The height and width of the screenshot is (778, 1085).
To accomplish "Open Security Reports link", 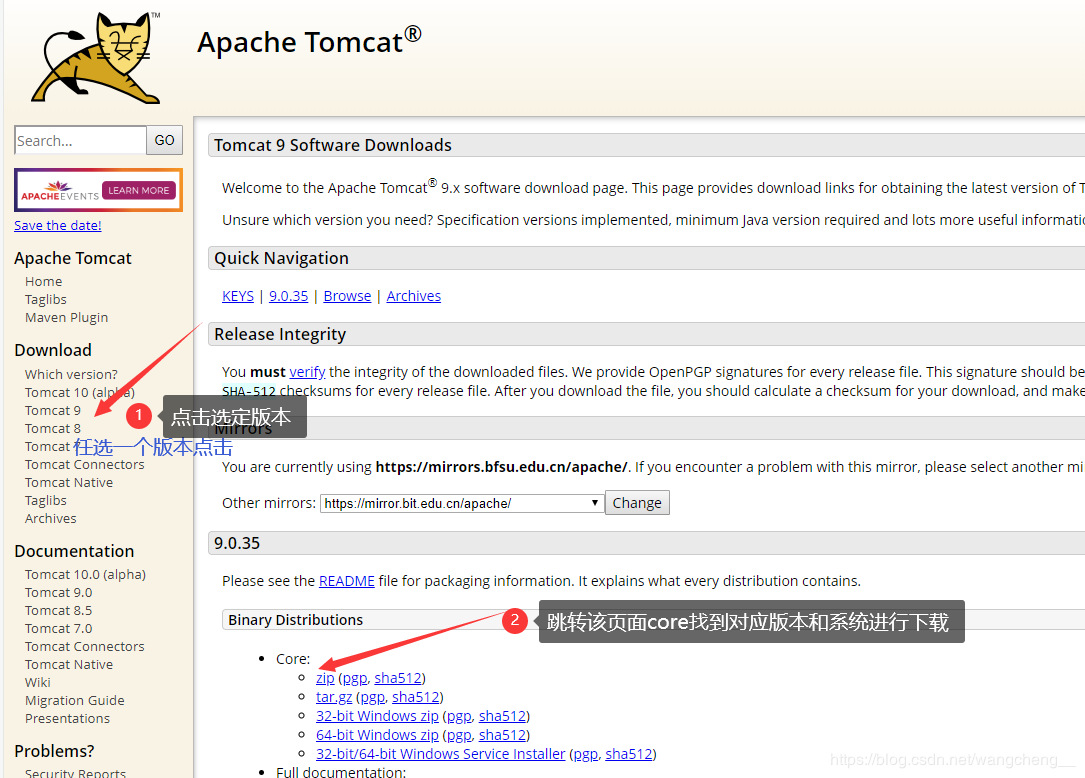I will [75, 772].
